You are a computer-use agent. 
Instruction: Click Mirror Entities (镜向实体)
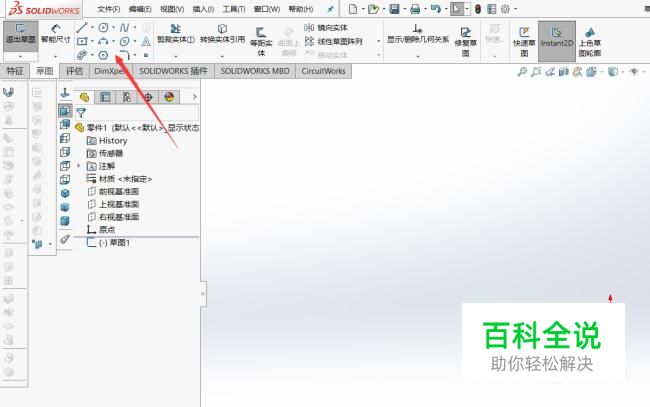326,28
